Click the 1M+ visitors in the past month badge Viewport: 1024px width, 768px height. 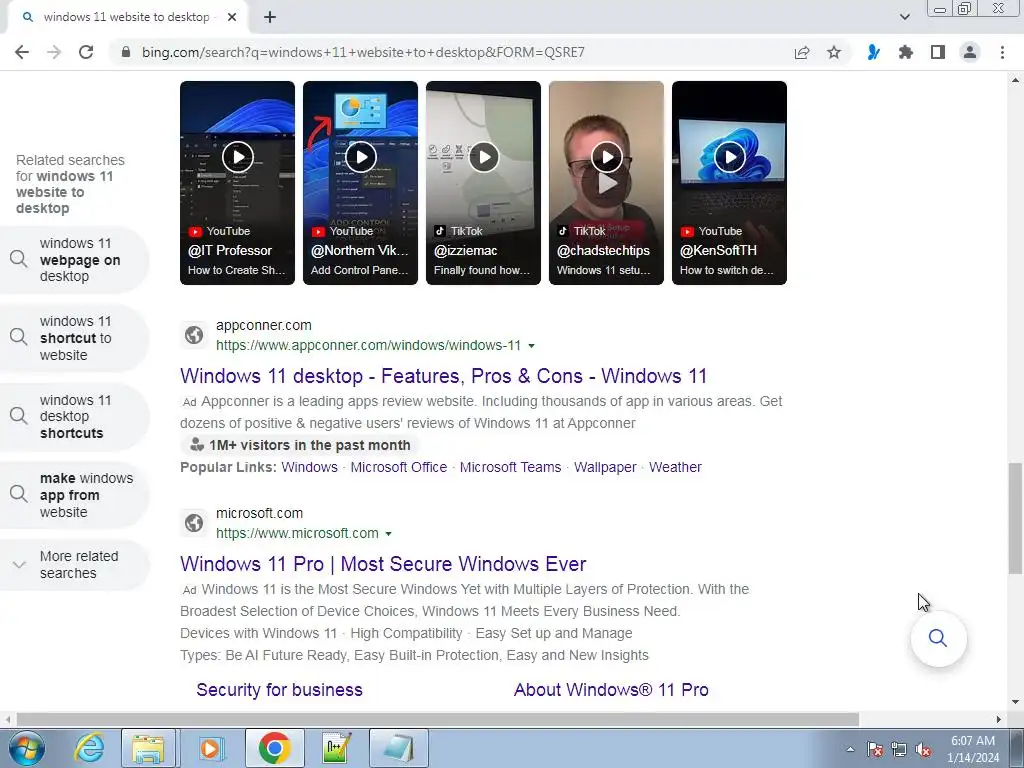[300, 445]
